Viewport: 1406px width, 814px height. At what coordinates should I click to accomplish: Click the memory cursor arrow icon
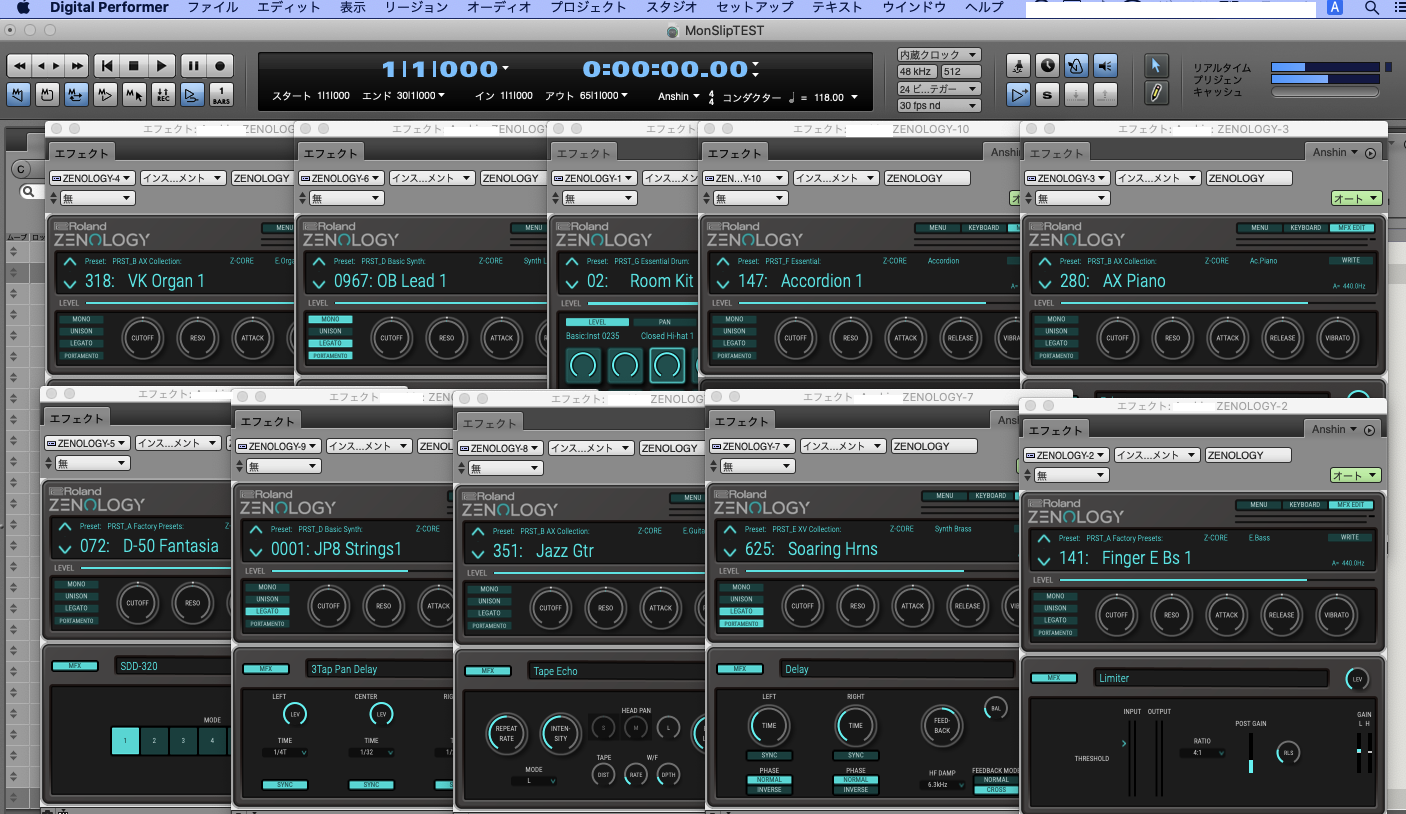pos(133,95)
